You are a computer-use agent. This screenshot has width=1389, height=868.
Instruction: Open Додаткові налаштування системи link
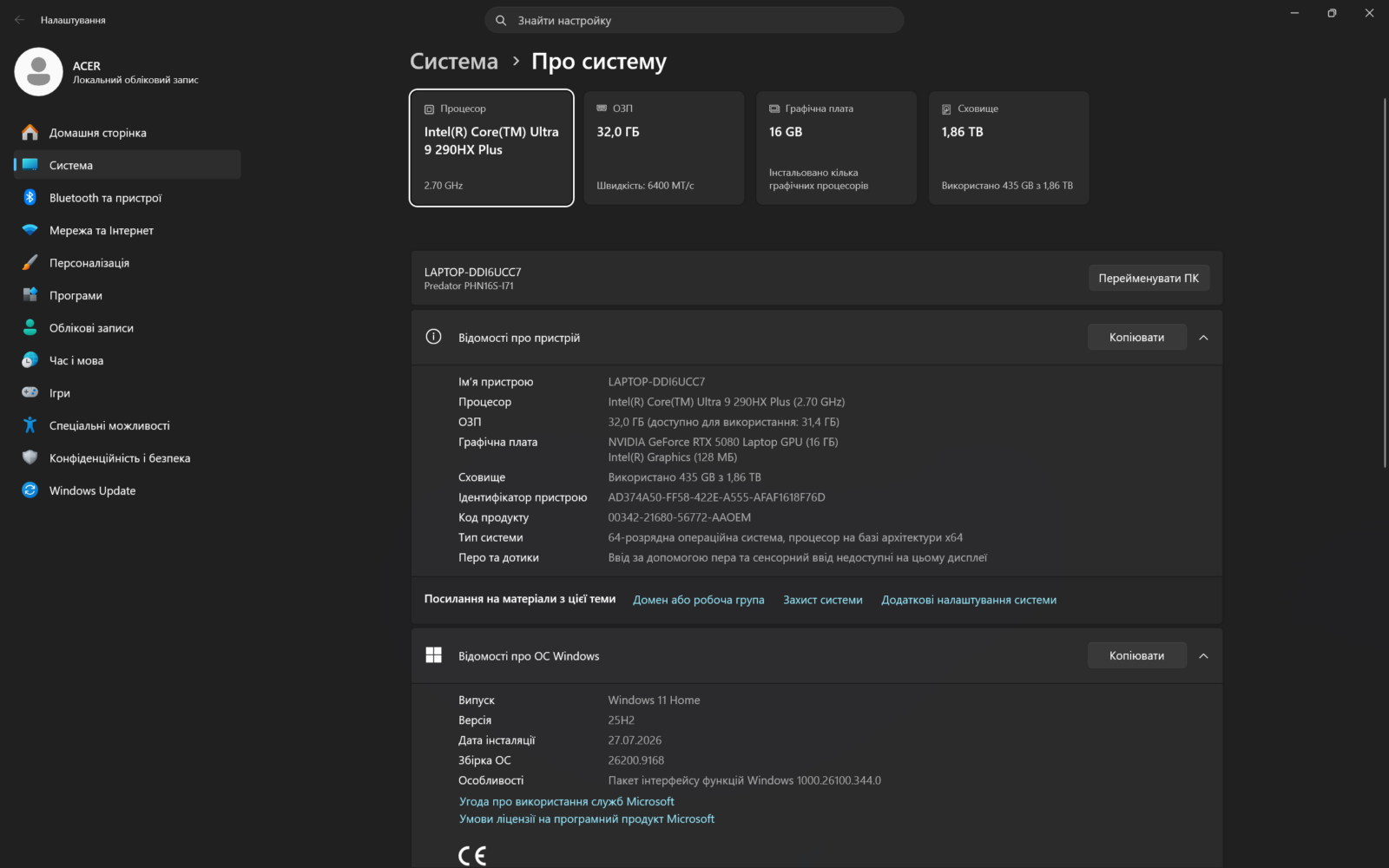[x=969, y=600]
